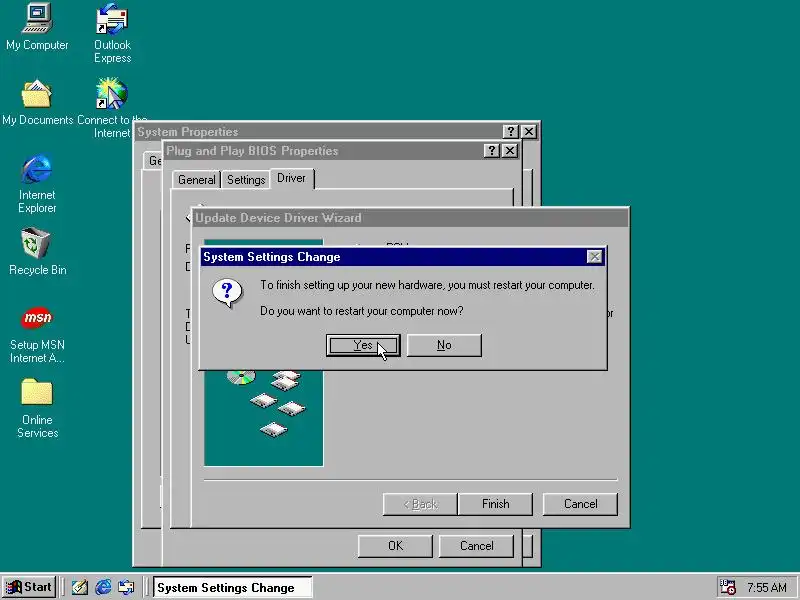Click the CD-ROM disc image in wizard

[241, 378]
